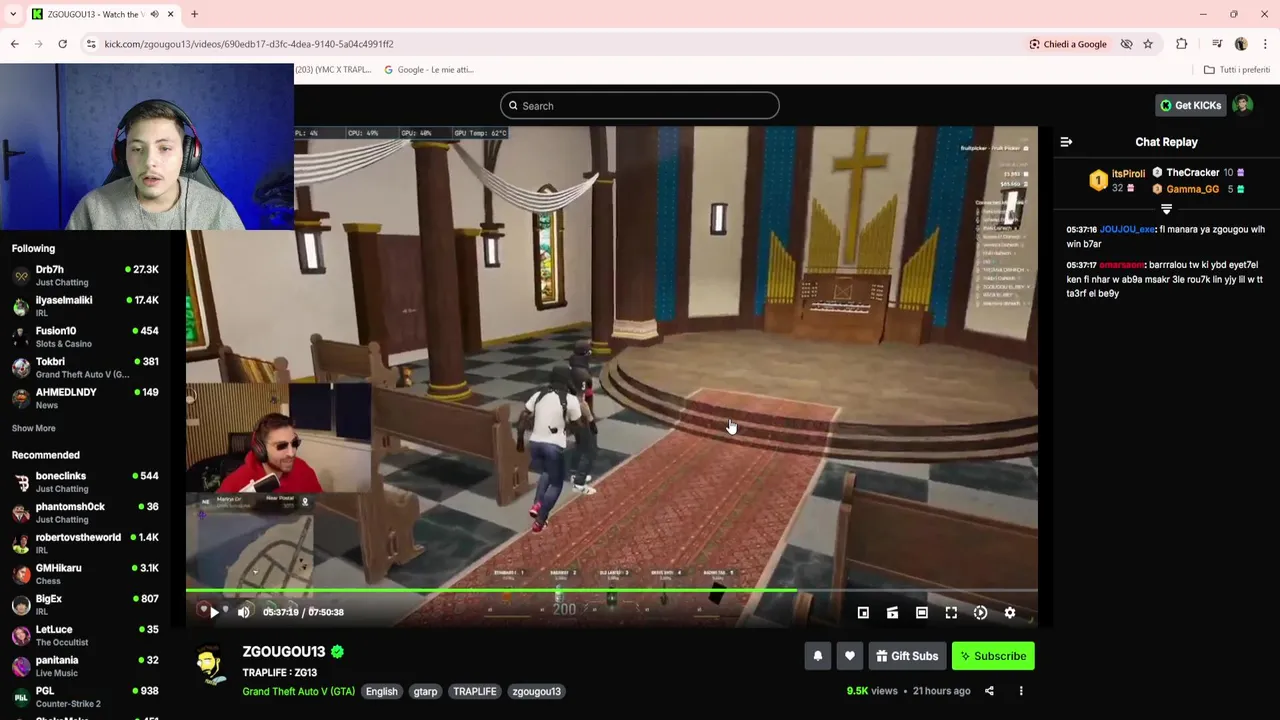
Task: Select the gtarp tag
Action: (x=425, y=691)
